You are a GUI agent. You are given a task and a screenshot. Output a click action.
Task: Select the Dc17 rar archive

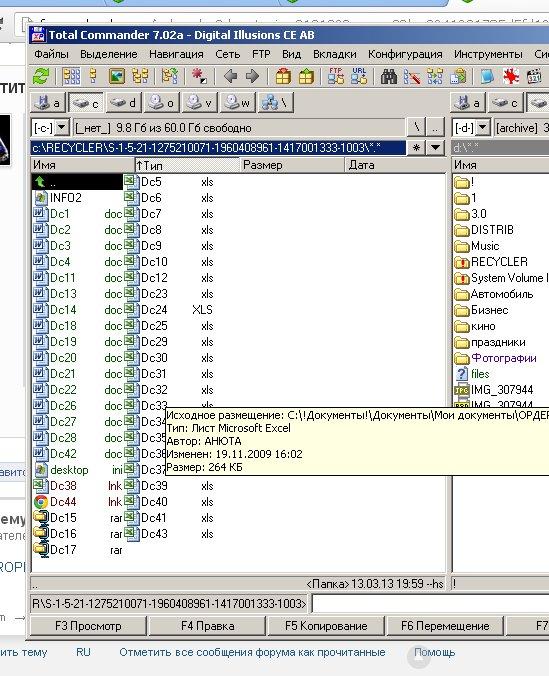(63, 550)
